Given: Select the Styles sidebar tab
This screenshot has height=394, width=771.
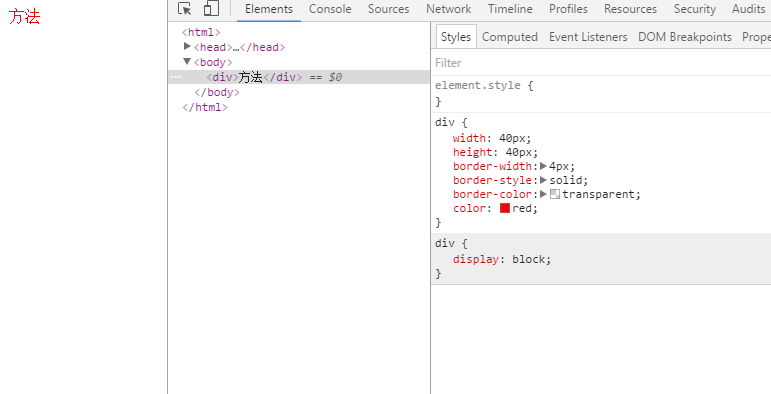Looking at the screenshot, I should [456, 37].
